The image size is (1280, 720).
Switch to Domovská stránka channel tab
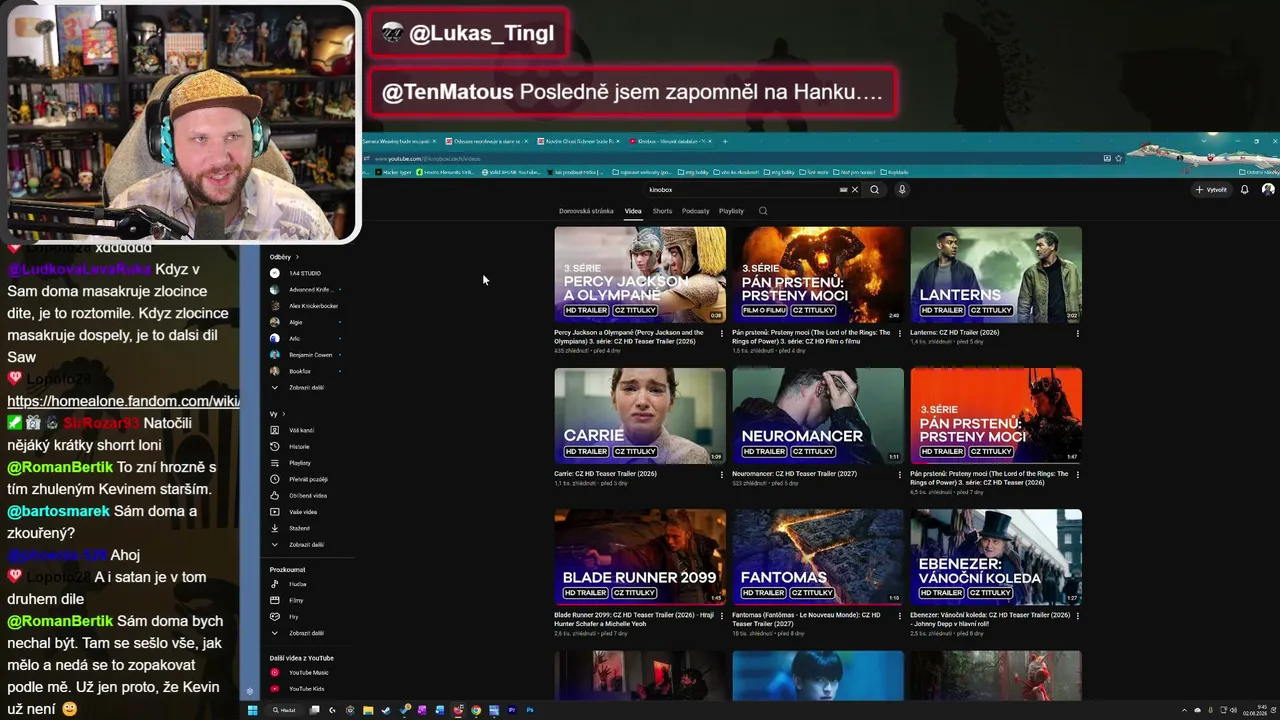pyautogui.click(x=586, y=211)
